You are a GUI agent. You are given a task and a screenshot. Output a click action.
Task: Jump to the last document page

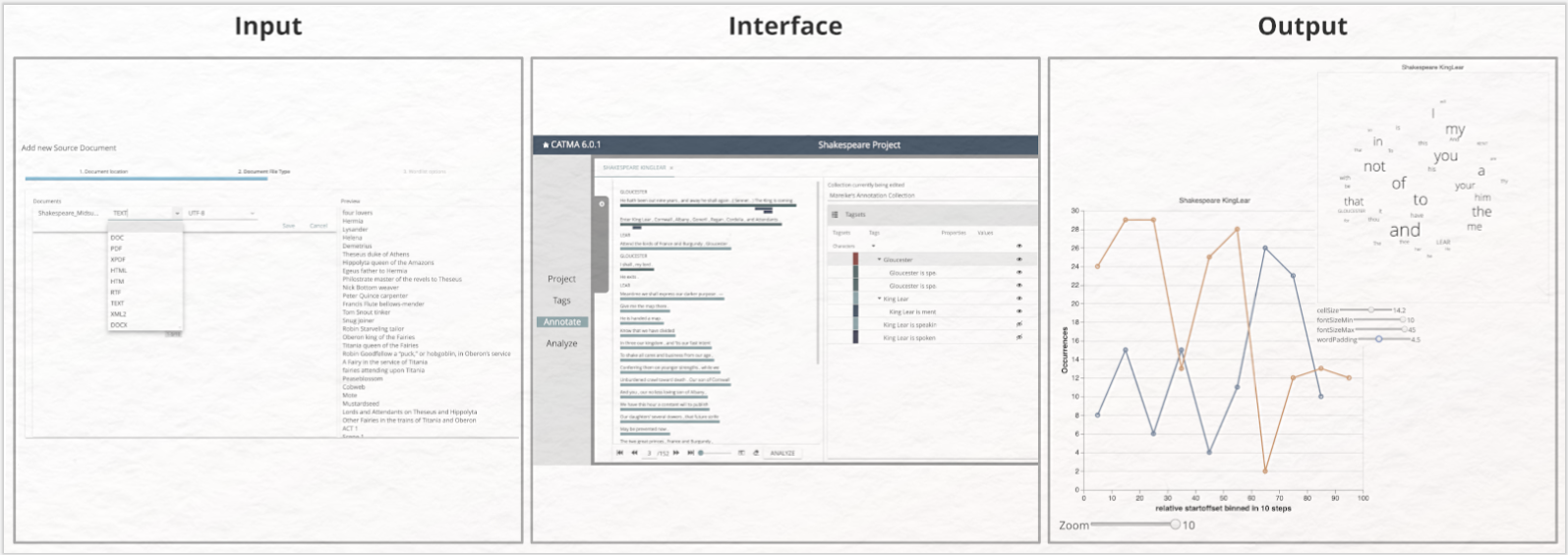[x=691, y=453]
